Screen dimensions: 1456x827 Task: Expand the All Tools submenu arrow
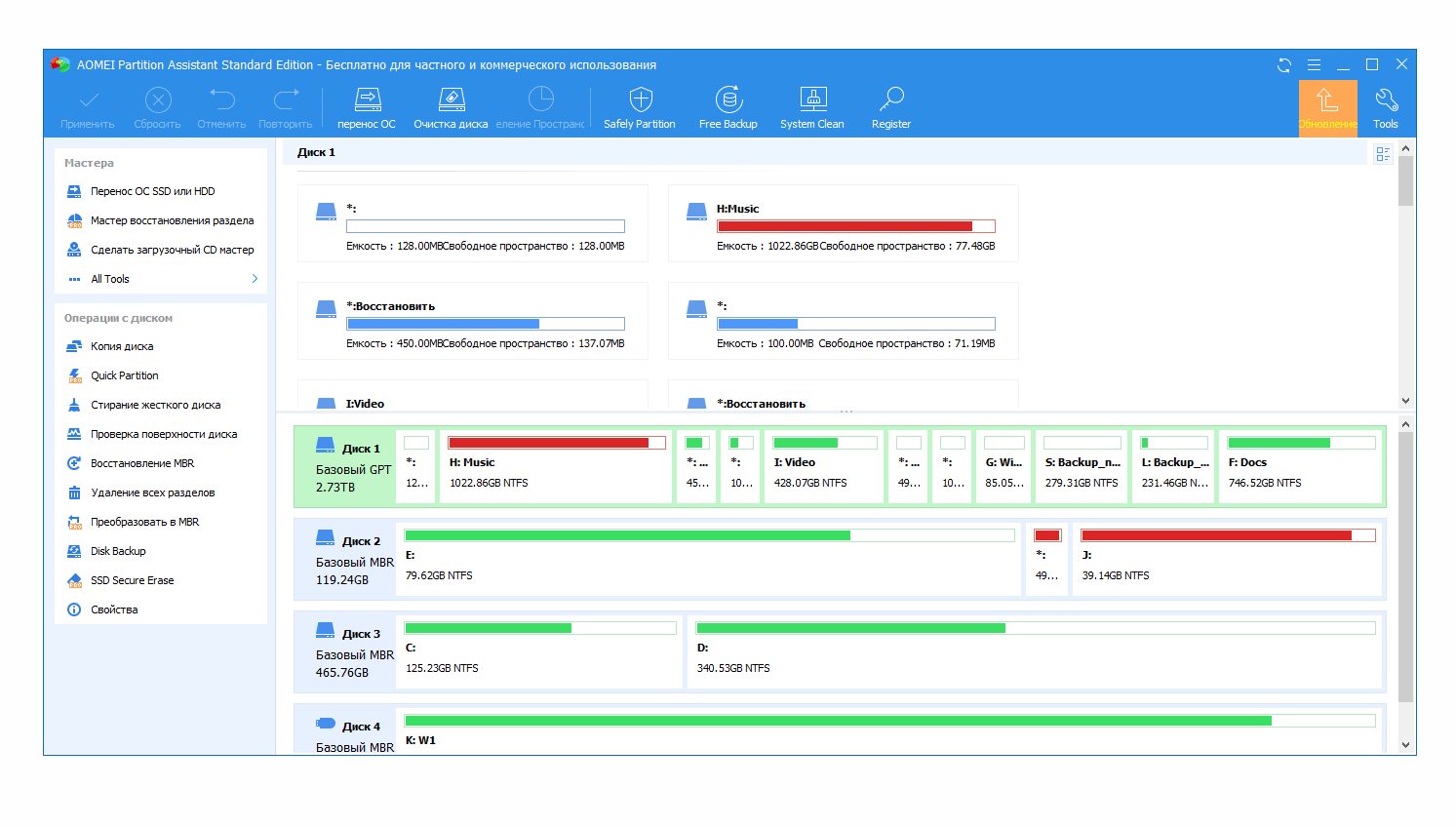pyautogui.click(x=255, y=279)
